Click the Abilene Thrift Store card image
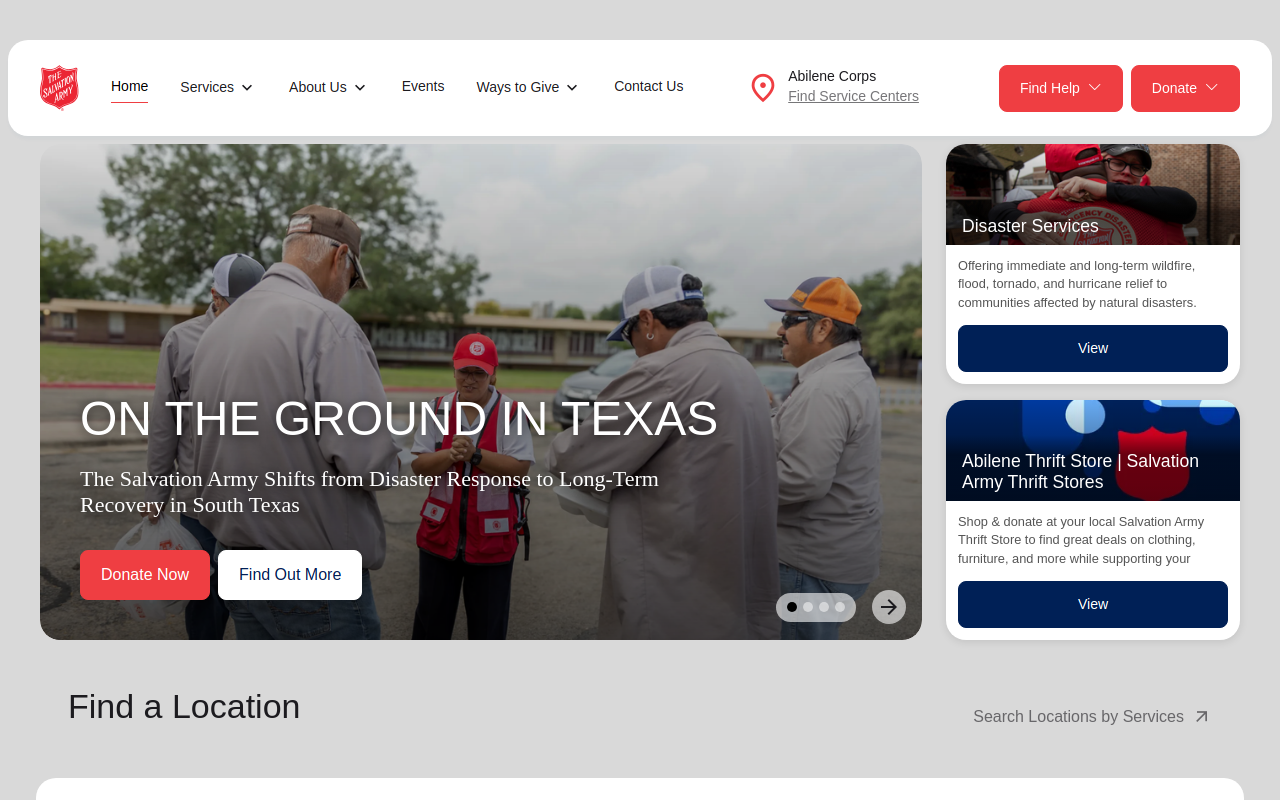 point(1093,450)
